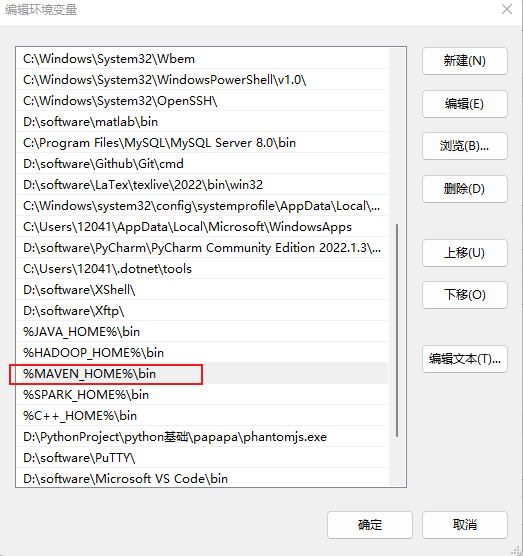
Task: Select the D:\software\matlab\bin entry
Action: (x=202, y=122)
